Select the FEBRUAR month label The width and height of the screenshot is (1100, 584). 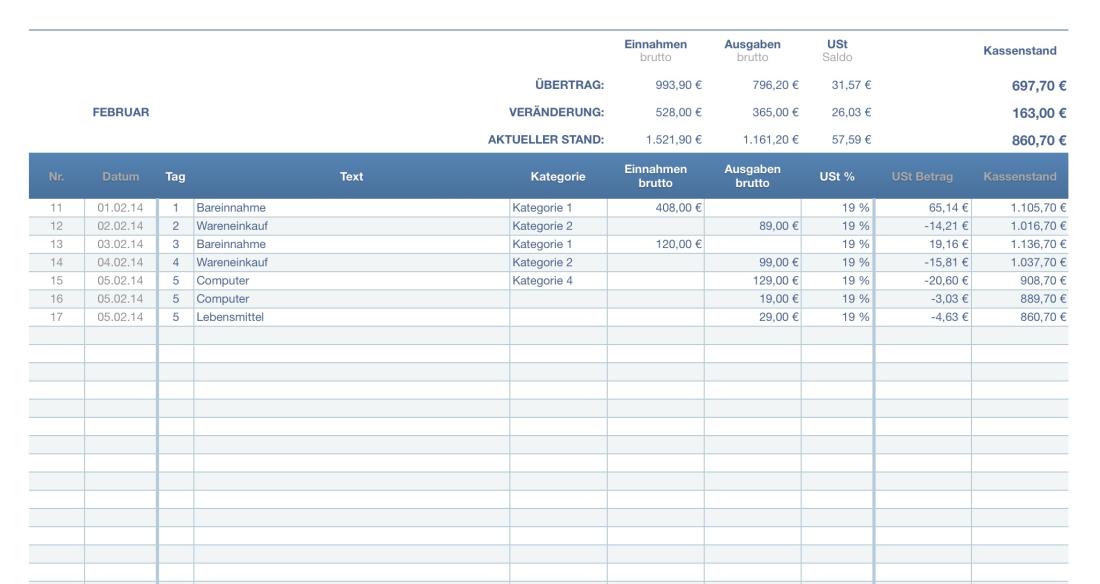pyautogui.click(x=119, y=110)
